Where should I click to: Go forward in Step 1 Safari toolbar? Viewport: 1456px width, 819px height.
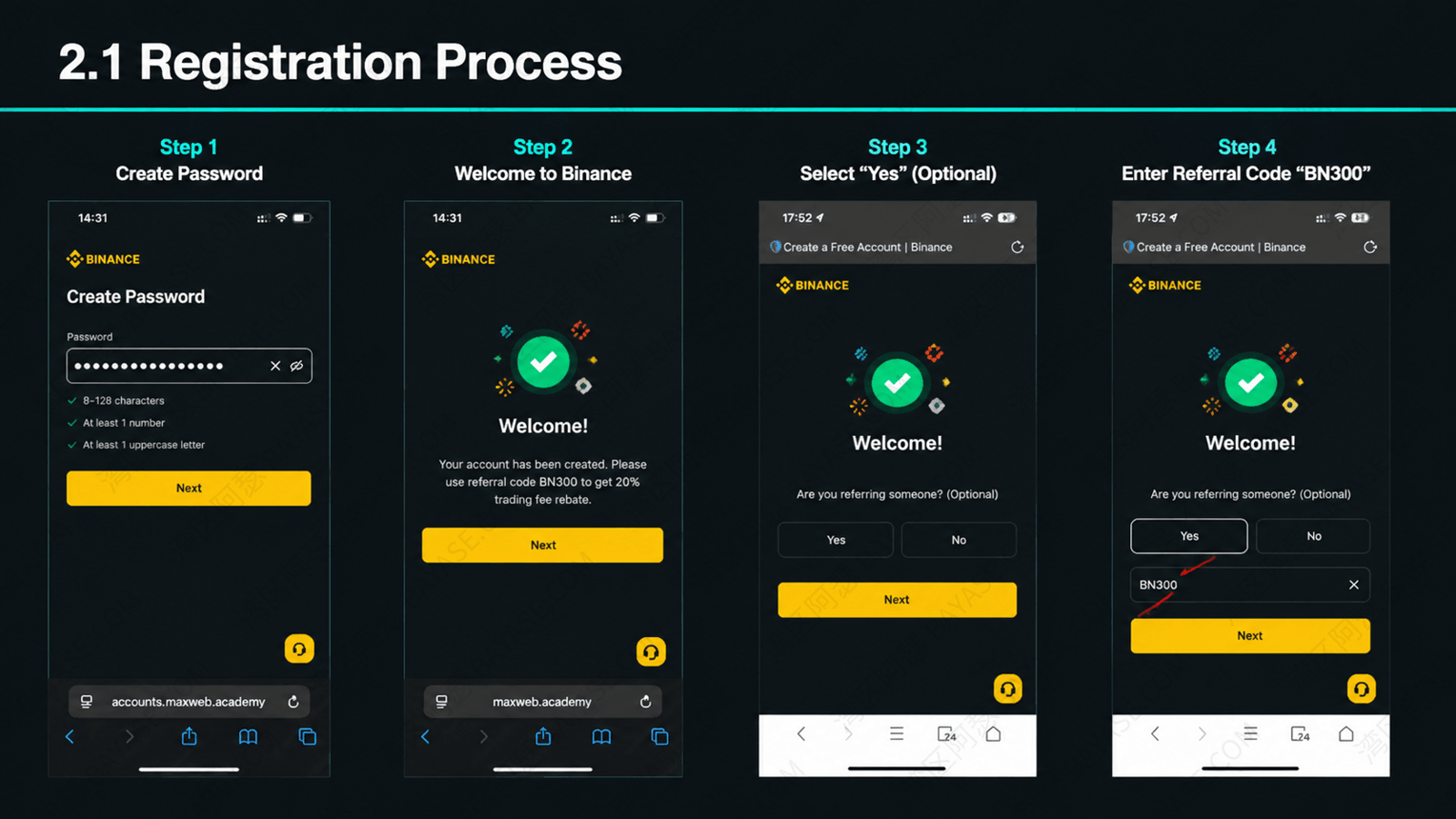click(x=129, y=736)
